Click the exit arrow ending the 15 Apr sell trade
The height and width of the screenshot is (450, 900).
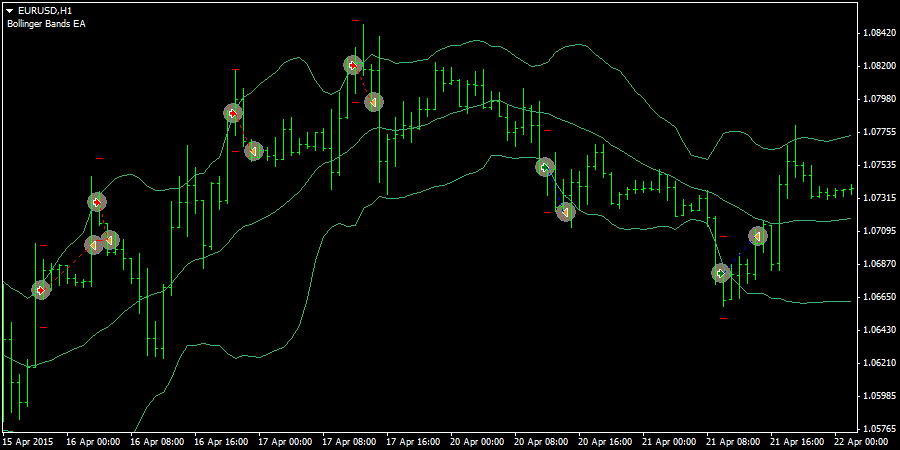94,245
